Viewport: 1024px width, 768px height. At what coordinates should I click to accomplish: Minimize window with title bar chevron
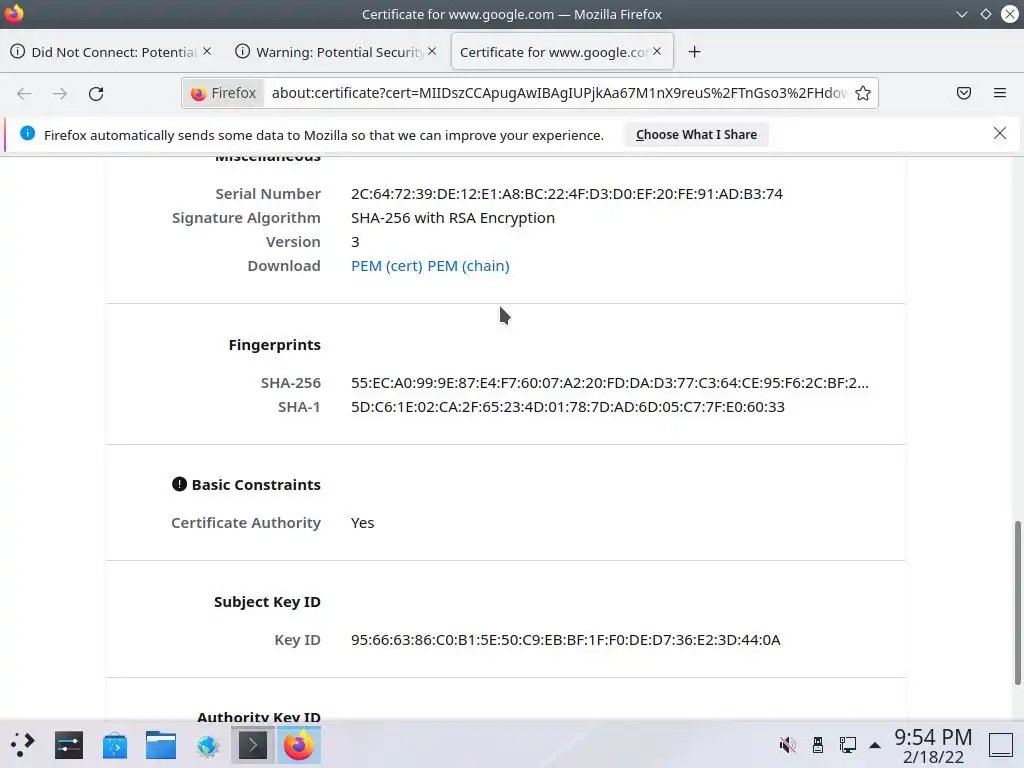(x=961, y=14)
